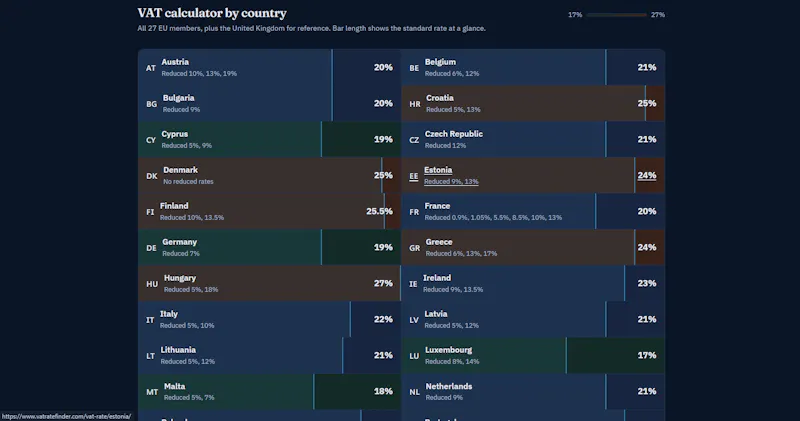The width and height of the screenshot is (800, 421).
Task: Open the Finland VAT rate row
Action: coord(269,211)
